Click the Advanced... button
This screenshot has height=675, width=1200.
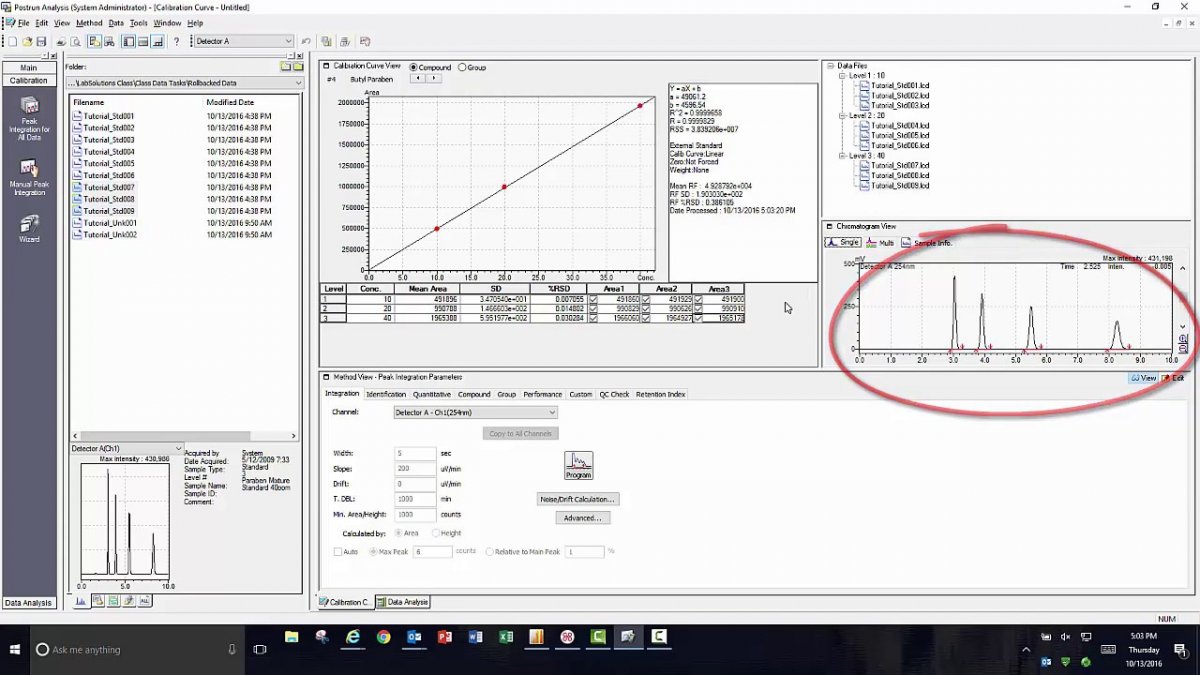[582, 518]
